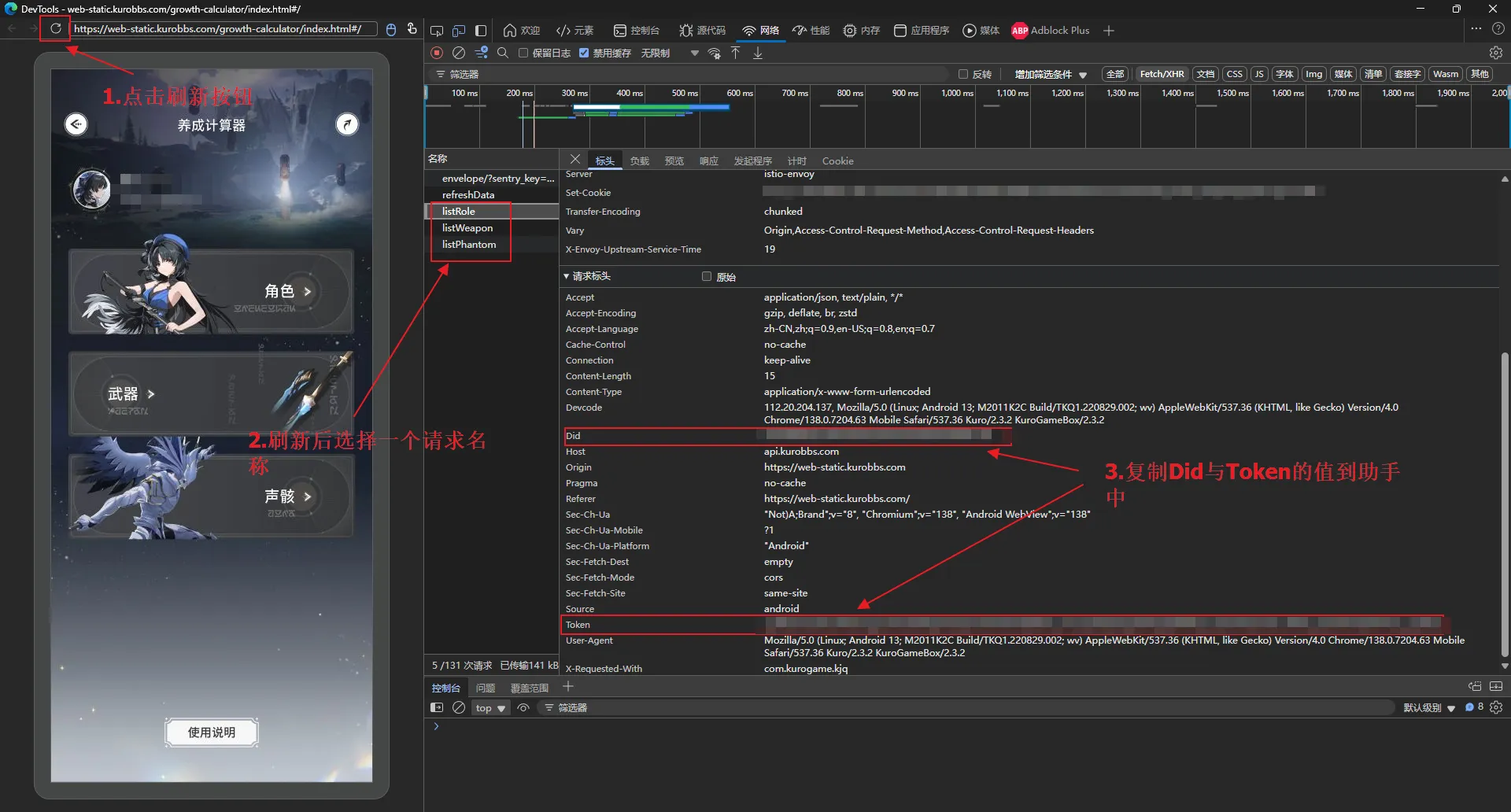Close the request details pane
1511x812 pixels.
tap(575, 160)
